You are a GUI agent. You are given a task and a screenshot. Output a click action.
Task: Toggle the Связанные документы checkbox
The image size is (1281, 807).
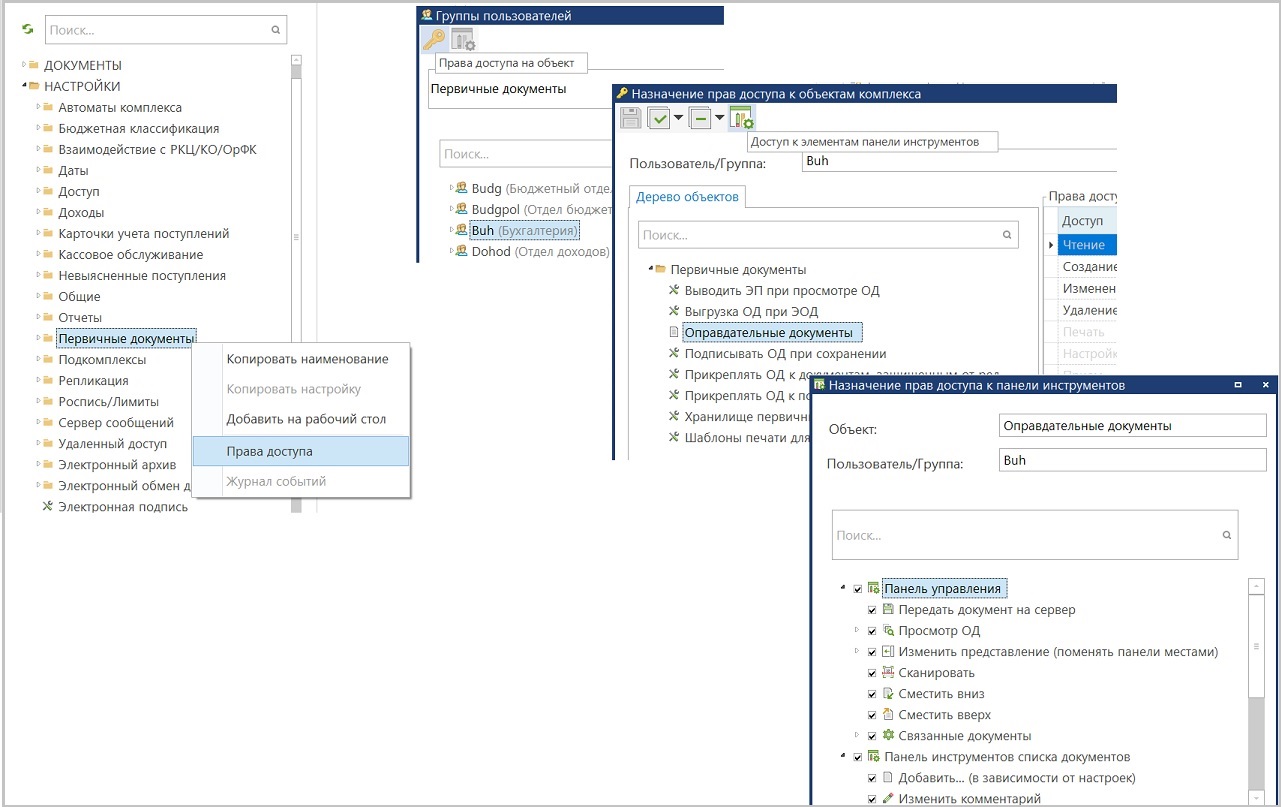(872, 736)
